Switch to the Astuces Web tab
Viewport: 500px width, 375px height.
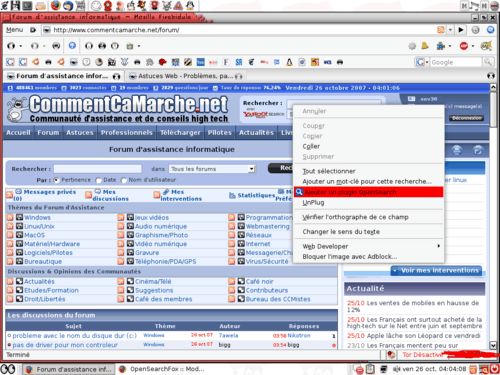coord(185,76)
